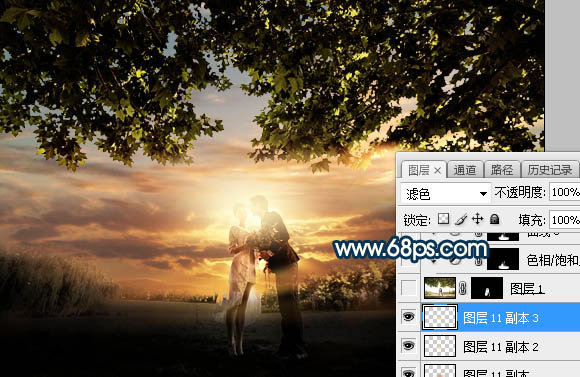Open the 路径 tab

pos(502,170)
